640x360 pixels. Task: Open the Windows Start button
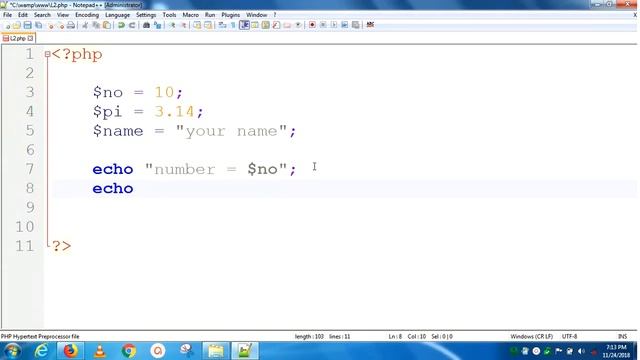coord(11,351)
